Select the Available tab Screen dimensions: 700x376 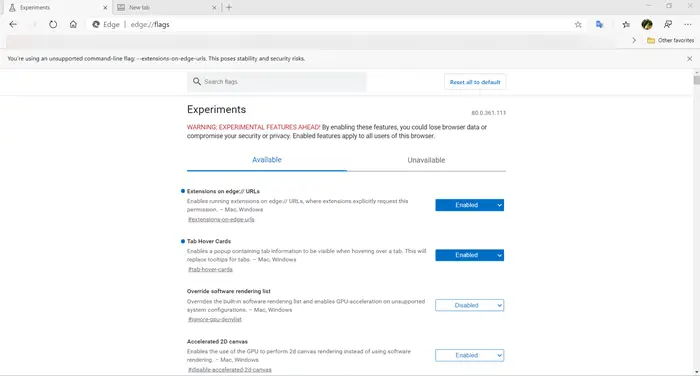tap(267, 160)
